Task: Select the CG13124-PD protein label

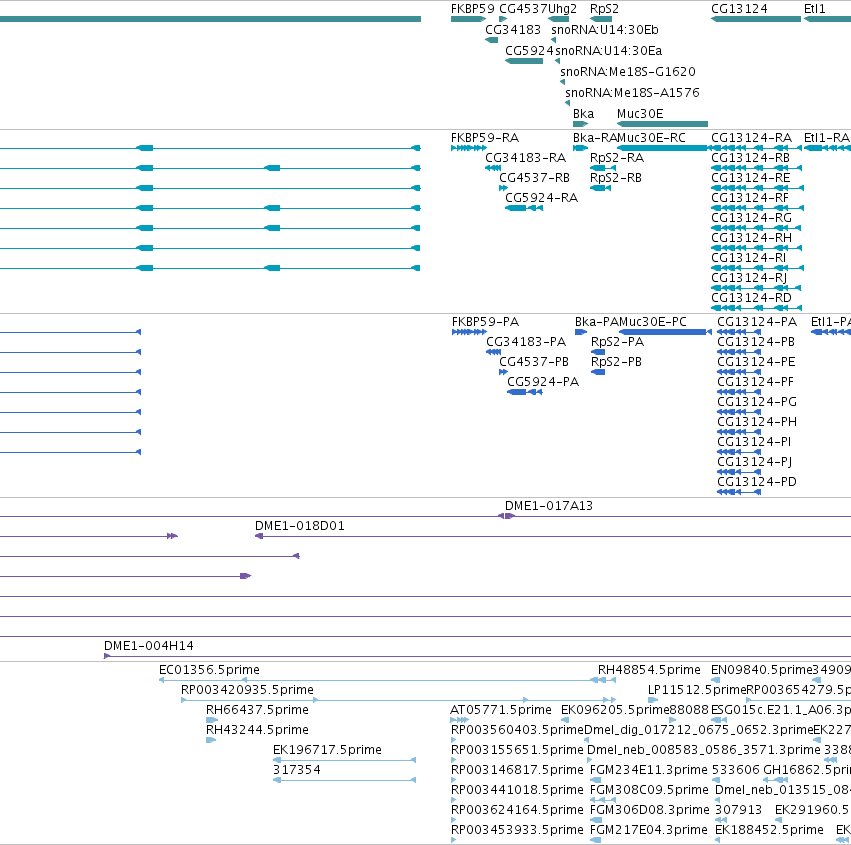Action: pyautogui.click(x=757, y=481)
